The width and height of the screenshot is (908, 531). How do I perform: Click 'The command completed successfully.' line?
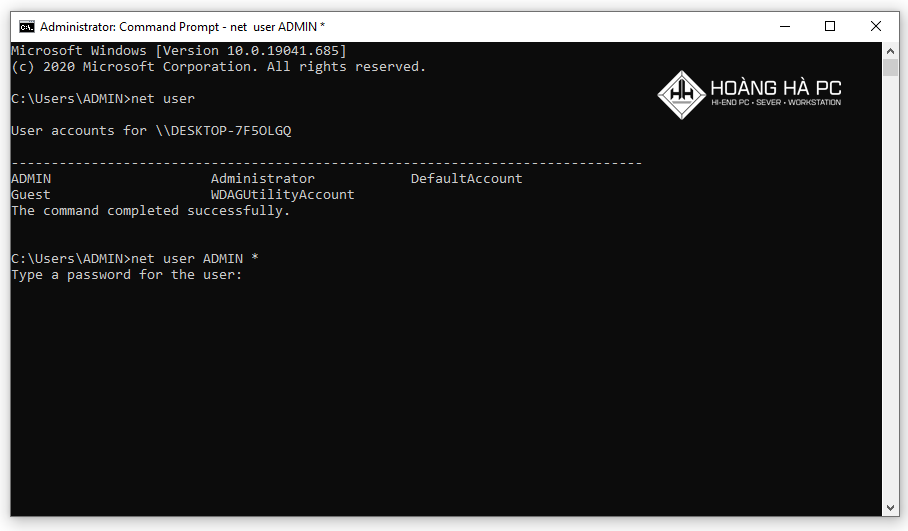click(151, 211)
